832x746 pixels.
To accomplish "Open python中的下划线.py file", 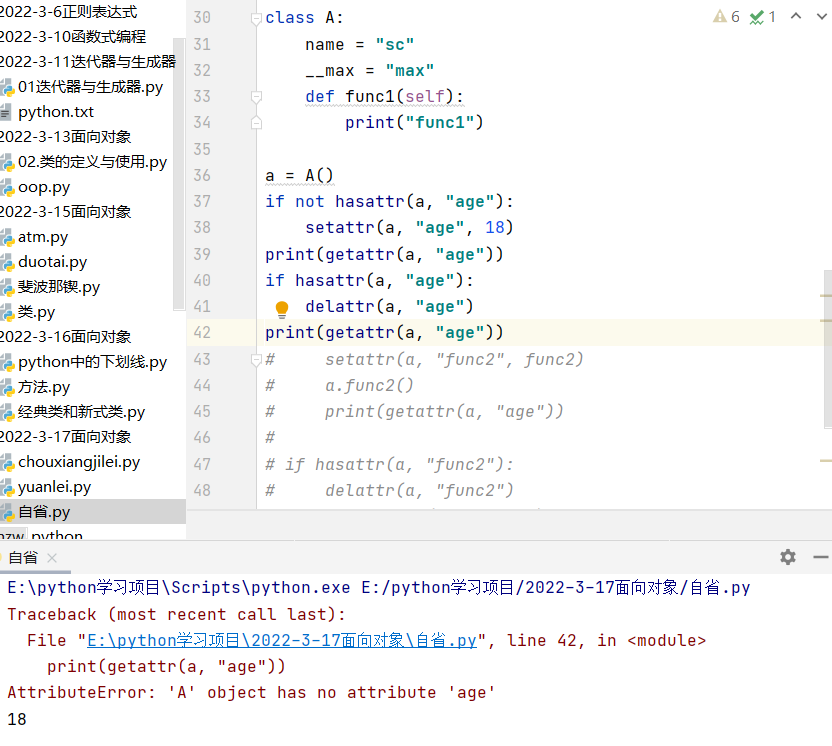I will 92,362.
